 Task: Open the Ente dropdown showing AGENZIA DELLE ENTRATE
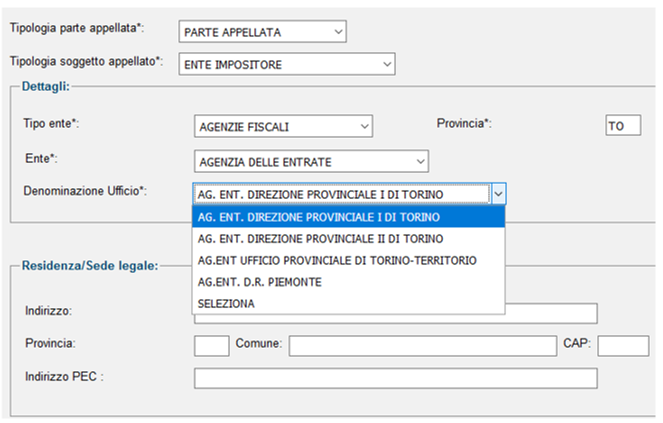coord(311,162)
